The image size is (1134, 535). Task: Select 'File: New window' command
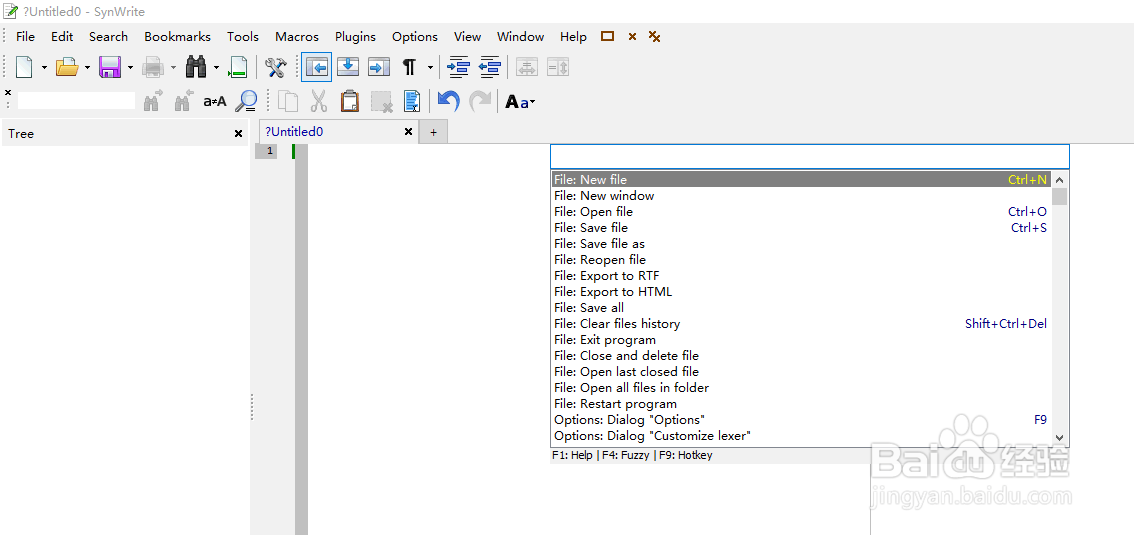(x=801, y=196)
